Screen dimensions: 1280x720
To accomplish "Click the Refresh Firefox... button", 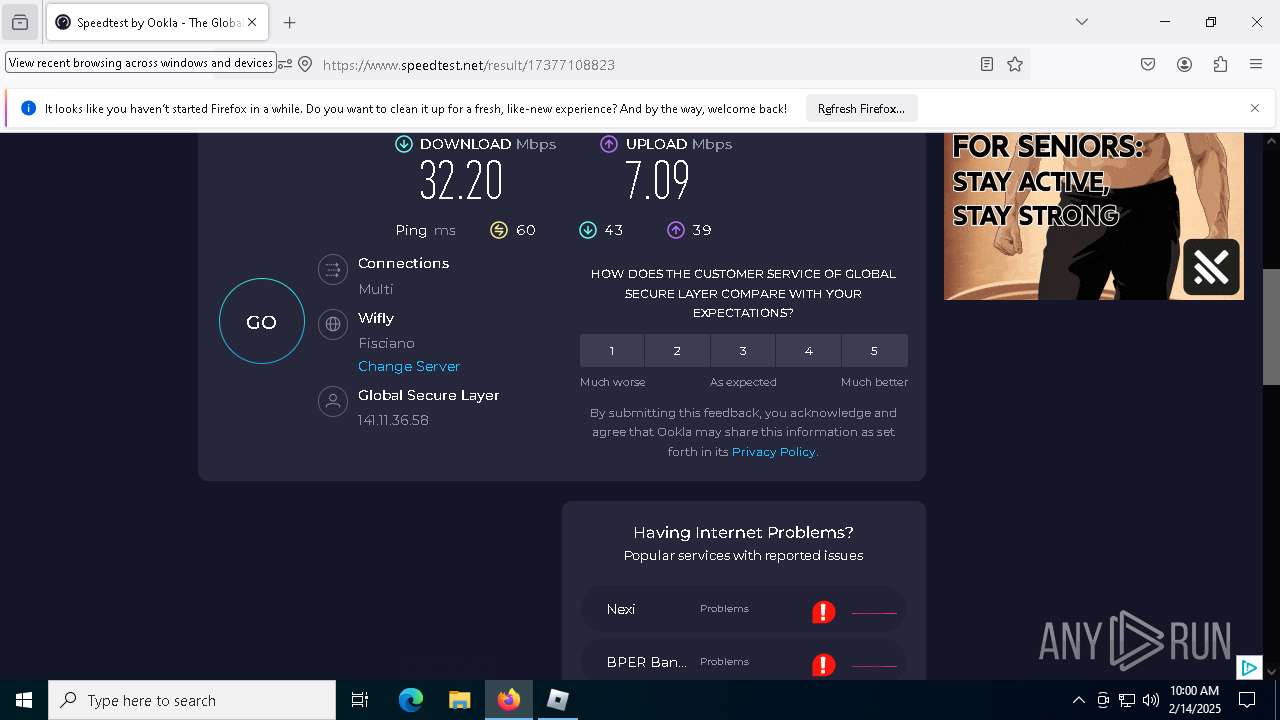I will pos(861,108).
